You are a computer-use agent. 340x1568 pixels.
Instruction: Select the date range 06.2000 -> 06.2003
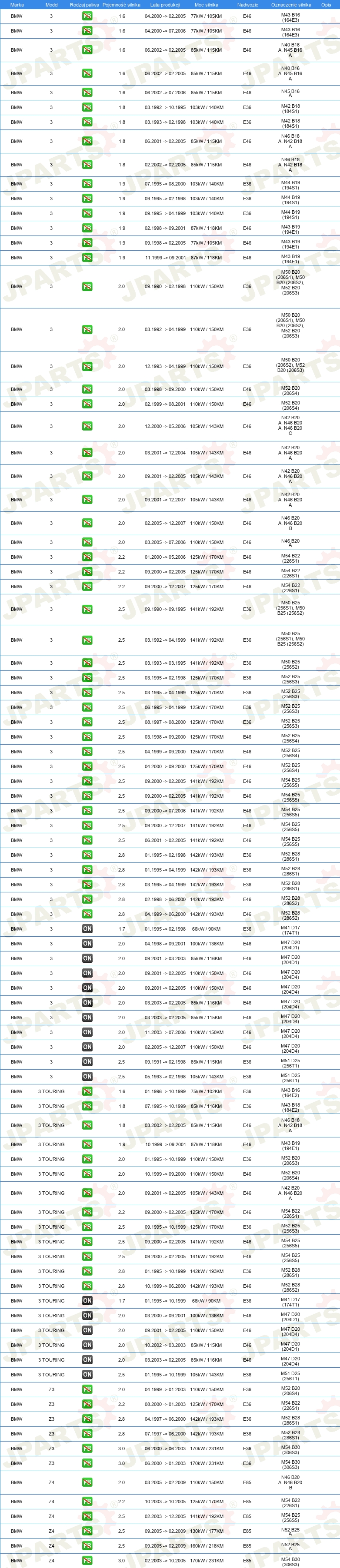165,1449
